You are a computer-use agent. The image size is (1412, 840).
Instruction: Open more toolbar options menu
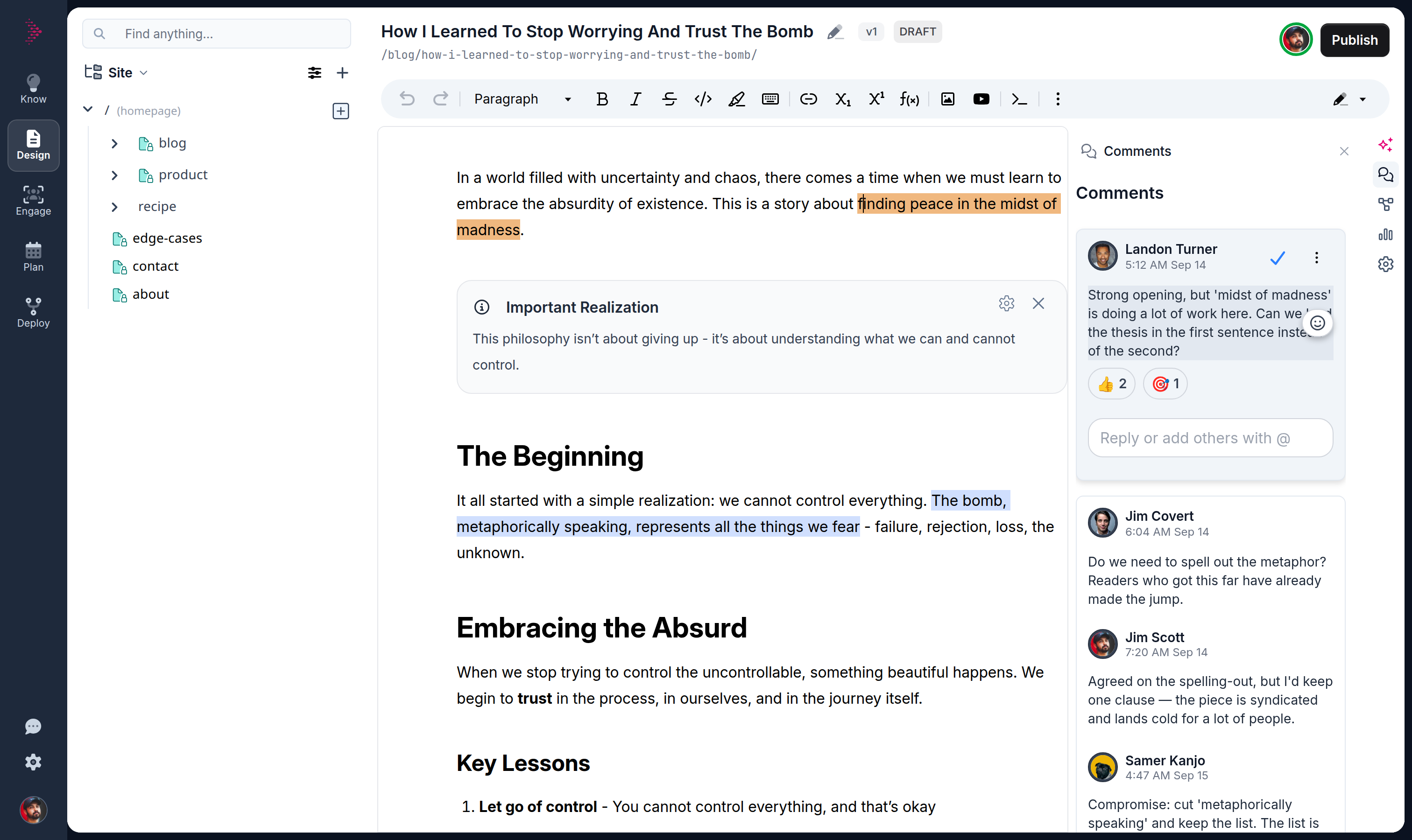(x=1058, y=99)
